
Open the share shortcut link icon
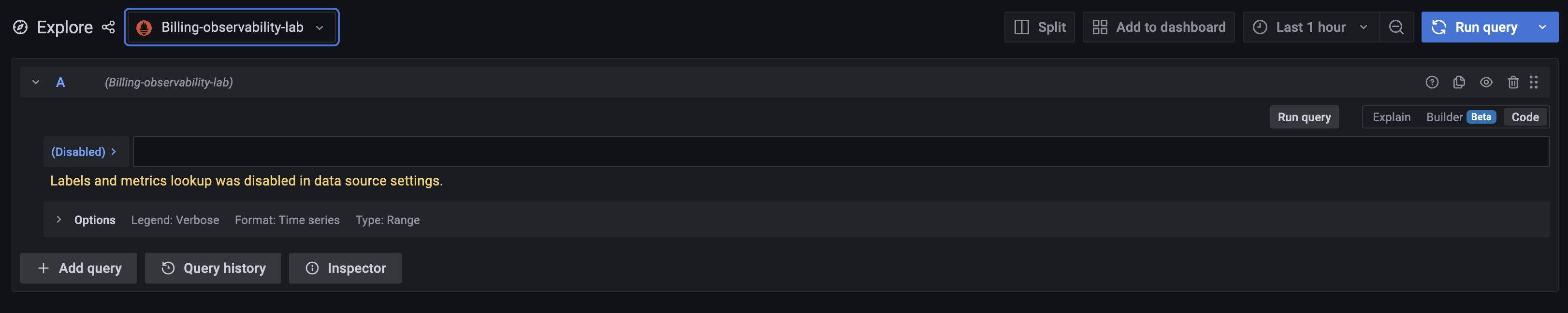coord(108,27)
